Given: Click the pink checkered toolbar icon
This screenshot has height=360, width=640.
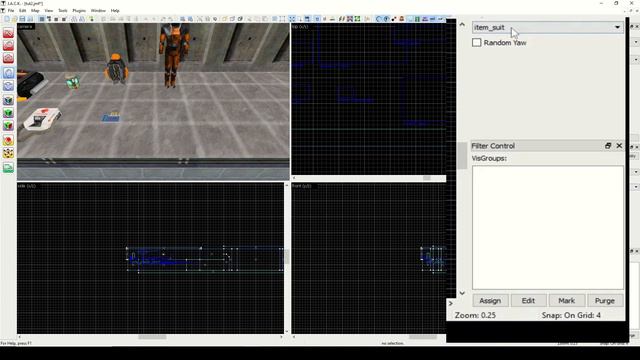Looking at the screenshot, I should [x=350, y=19].
